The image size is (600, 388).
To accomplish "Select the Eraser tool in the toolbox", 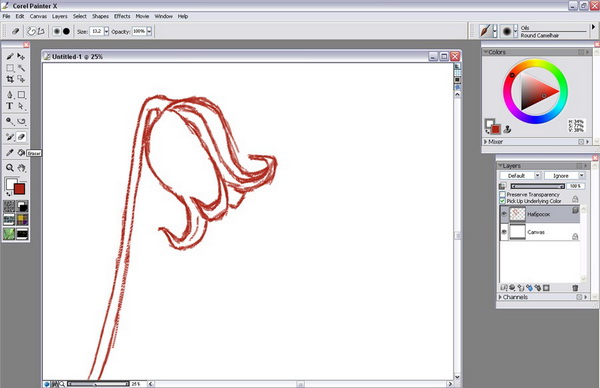I will click(x=21, y=137).
